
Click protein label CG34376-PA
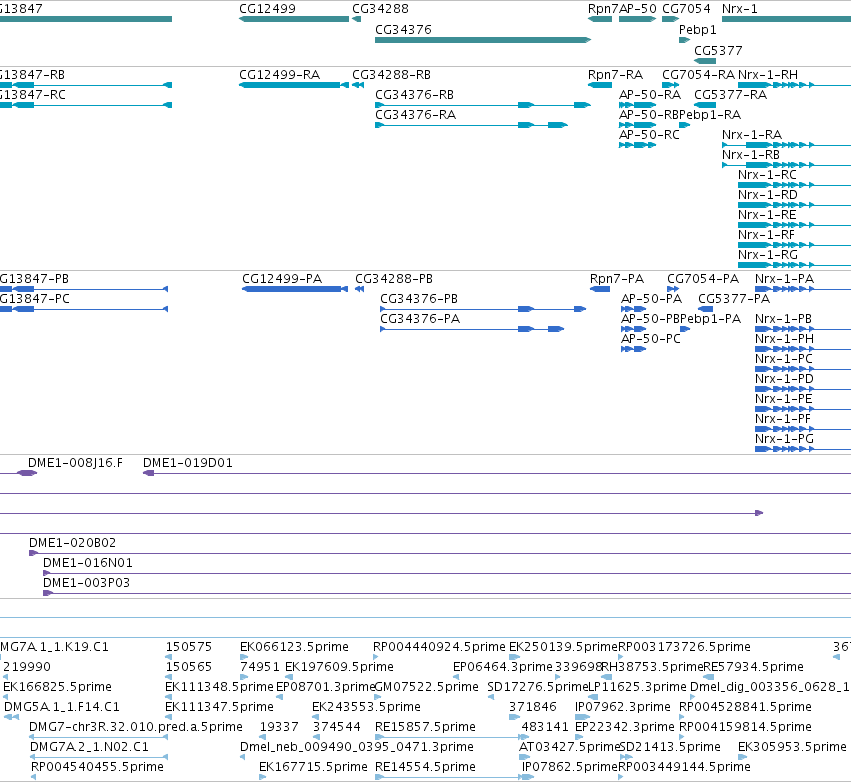click(420, 319)
